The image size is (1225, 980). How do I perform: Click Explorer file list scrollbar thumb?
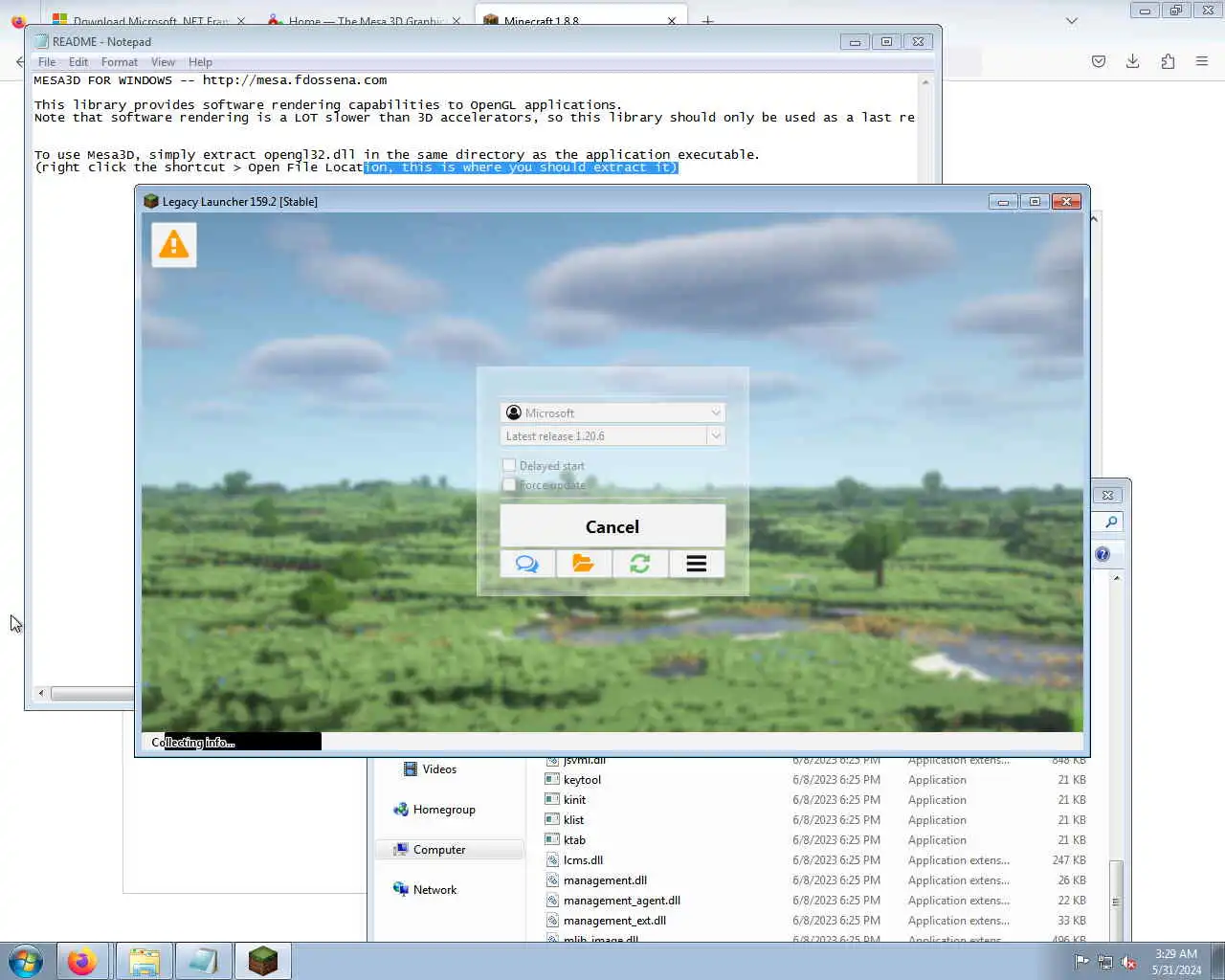coord(1116,900)
